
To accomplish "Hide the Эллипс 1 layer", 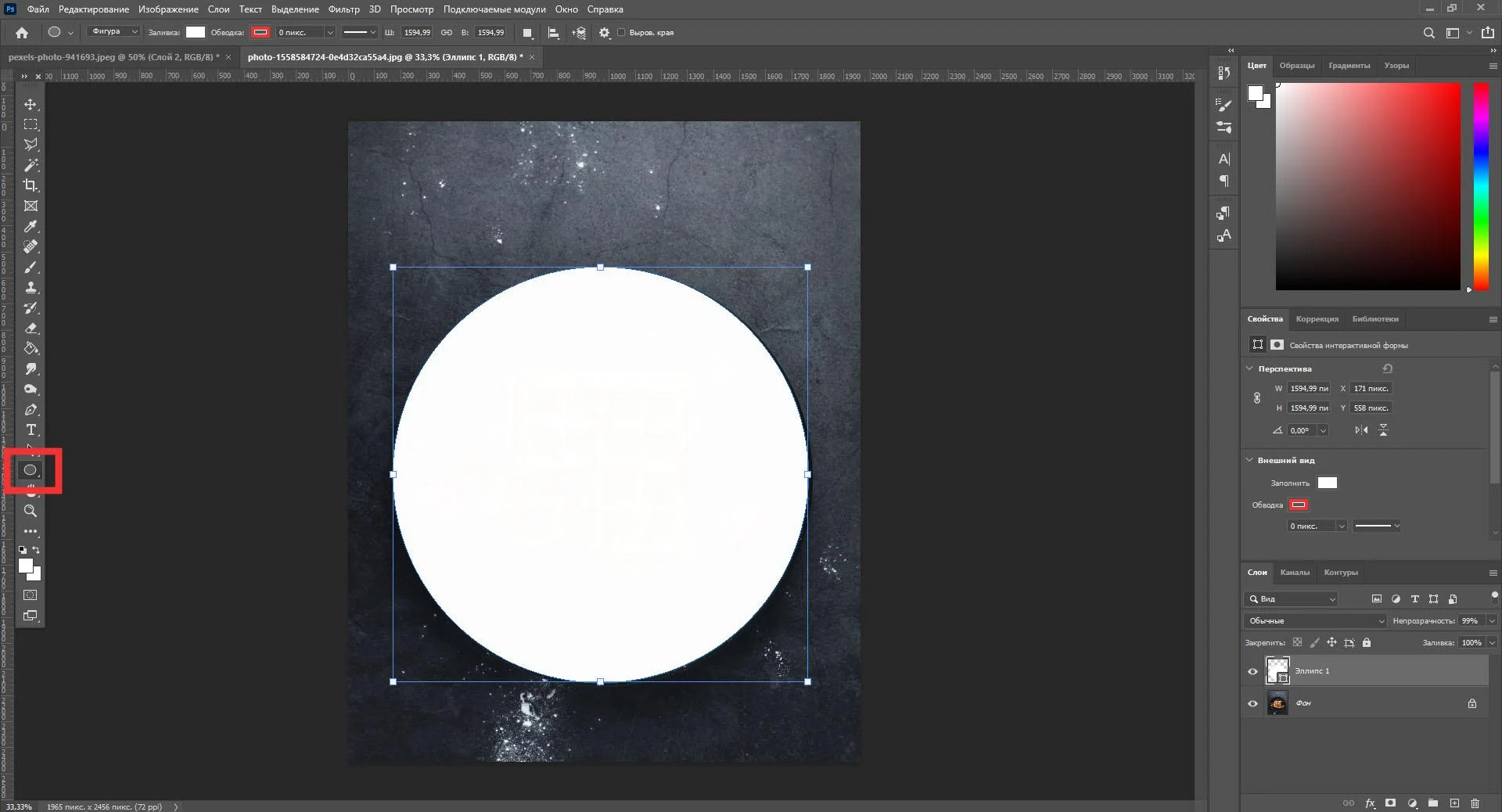I will 1252,671.
